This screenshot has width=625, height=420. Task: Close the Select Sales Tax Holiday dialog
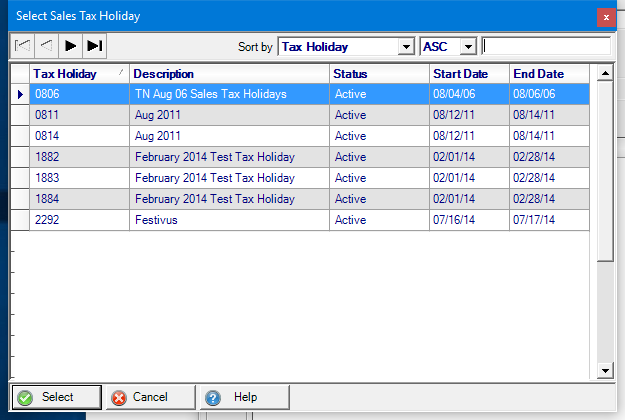605,16
